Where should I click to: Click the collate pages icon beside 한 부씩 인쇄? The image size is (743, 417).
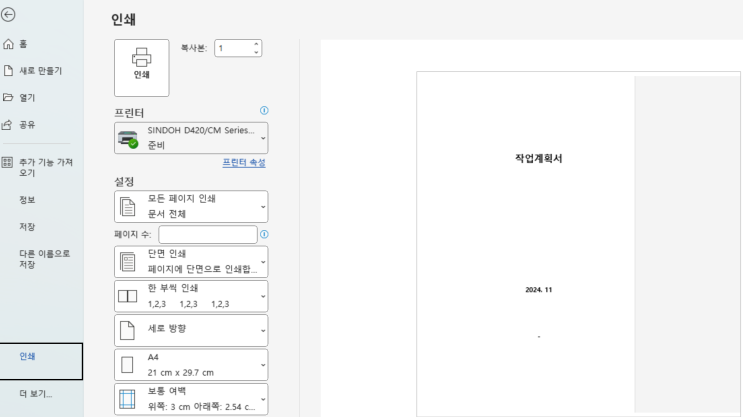point(127,296)
